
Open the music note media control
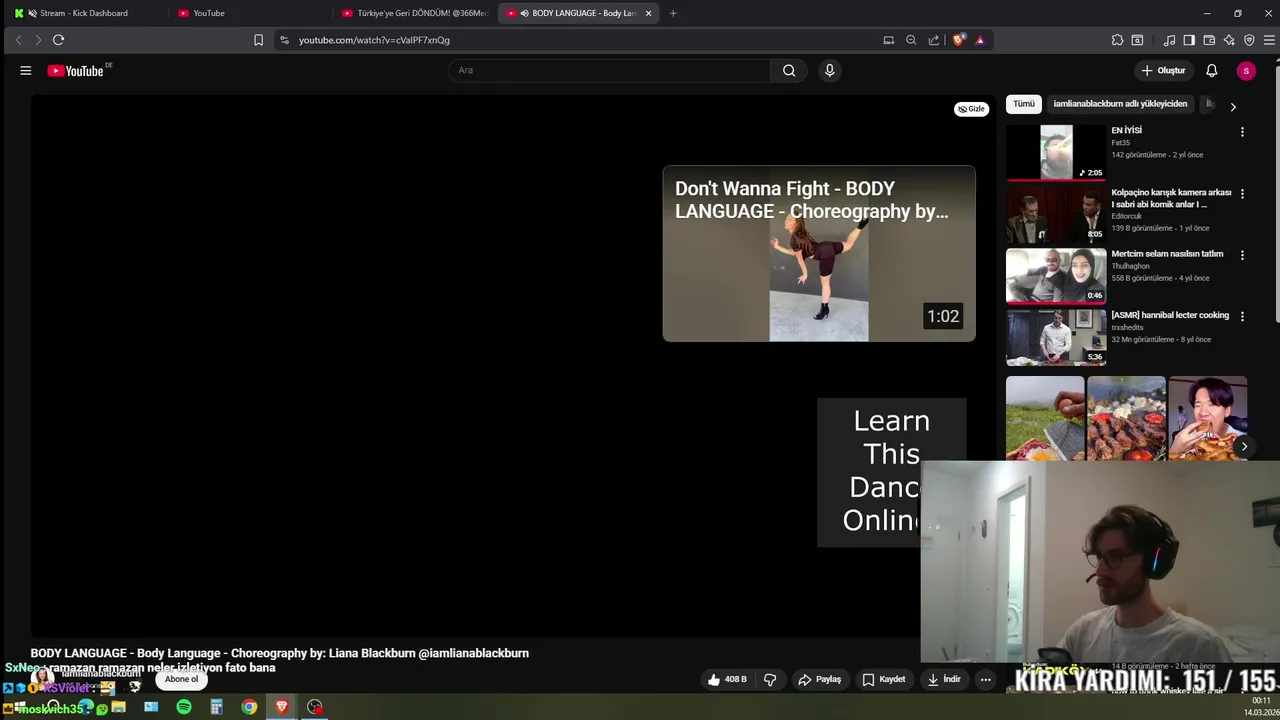(x=1169, y=40)
